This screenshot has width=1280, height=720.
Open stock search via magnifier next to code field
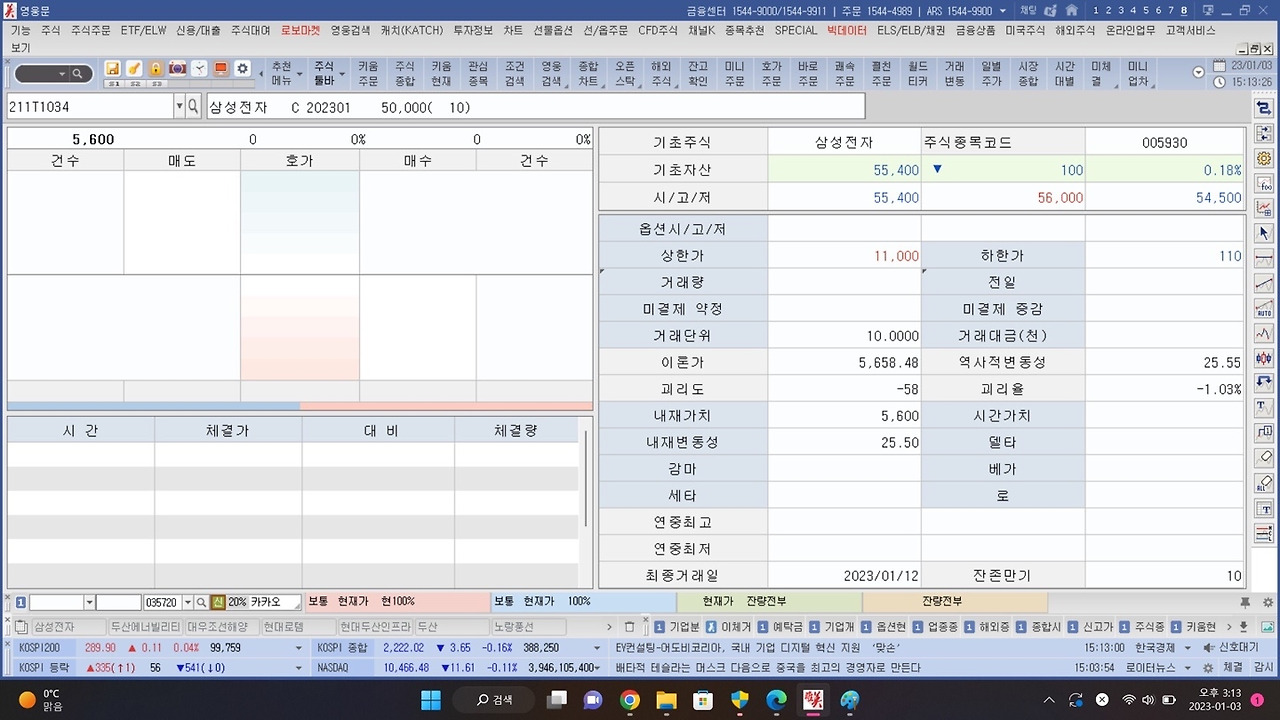pyautogui.click(x=193, y=107)
